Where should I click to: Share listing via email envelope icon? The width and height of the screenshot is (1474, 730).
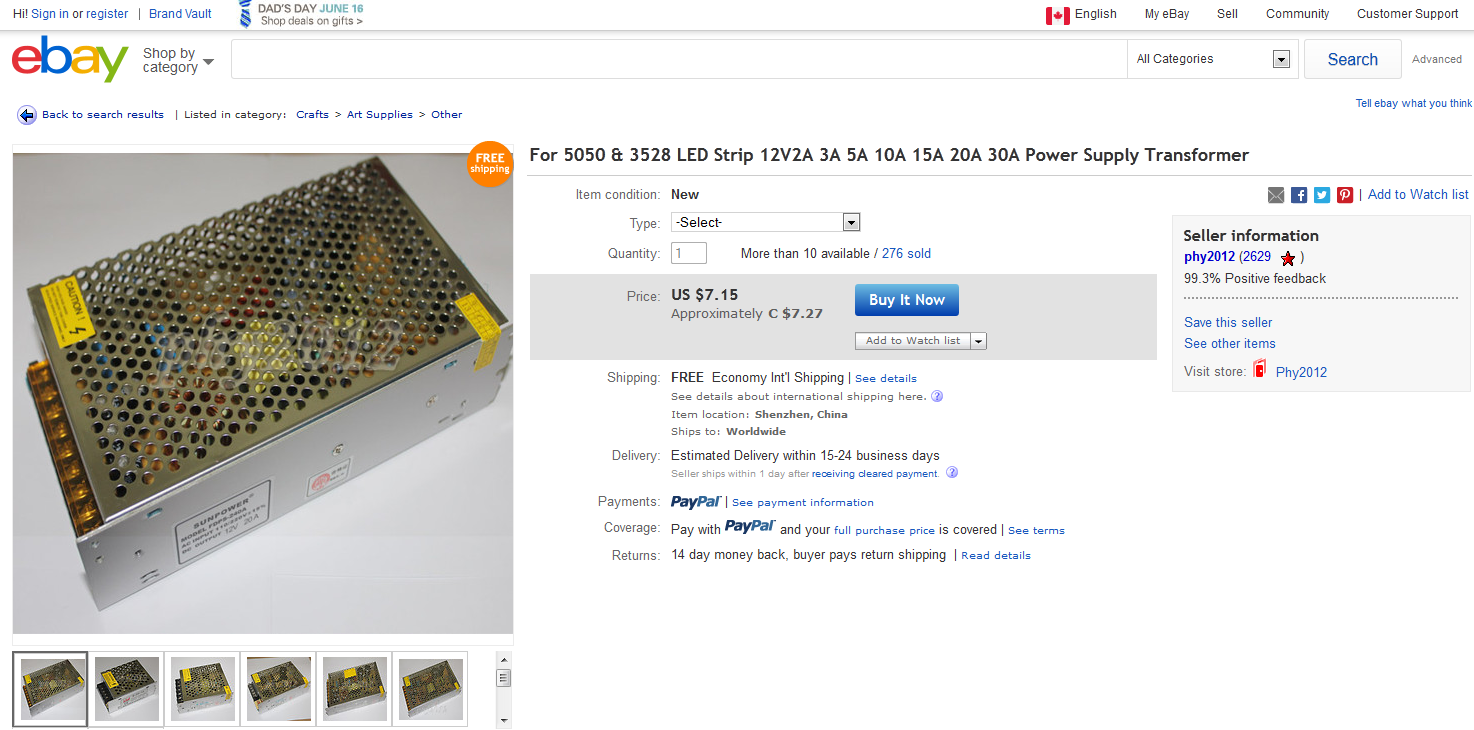point(1276,195)
